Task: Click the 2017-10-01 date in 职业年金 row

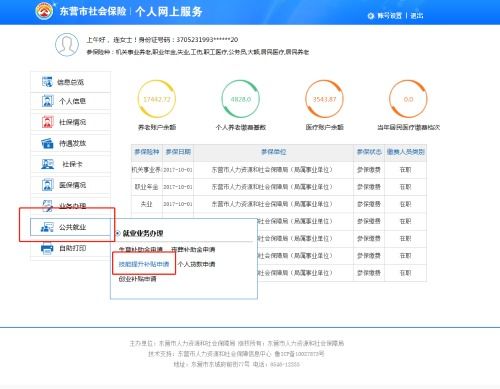Action: 178,187
